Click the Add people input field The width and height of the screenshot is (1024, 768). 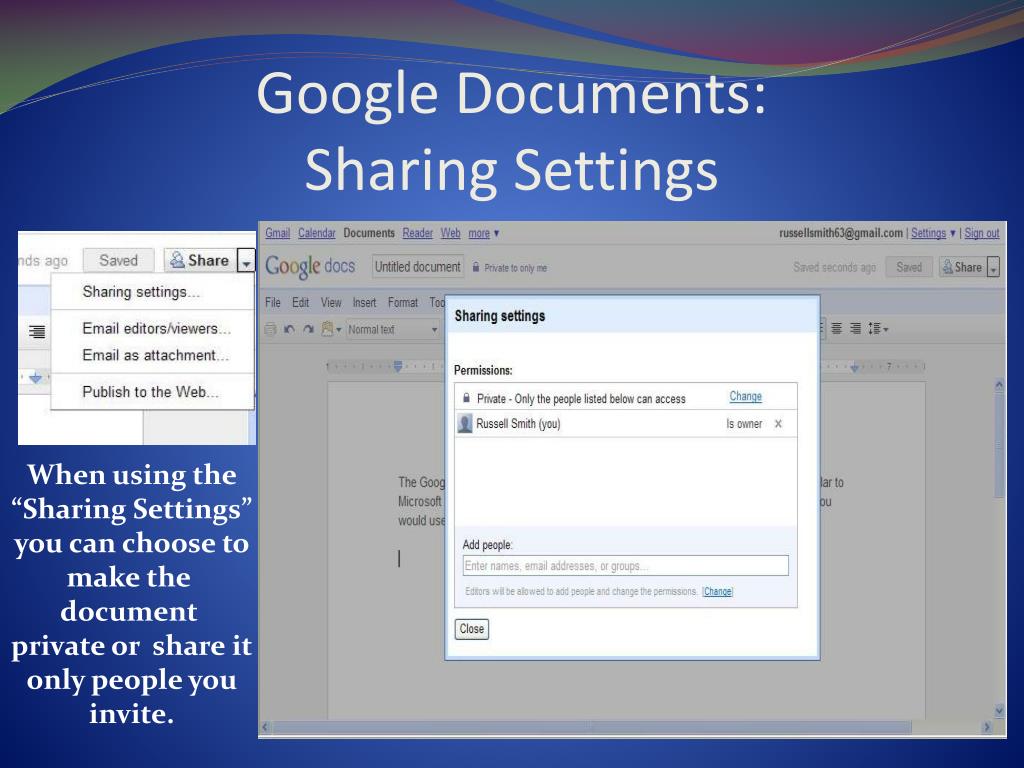(626, 566)
